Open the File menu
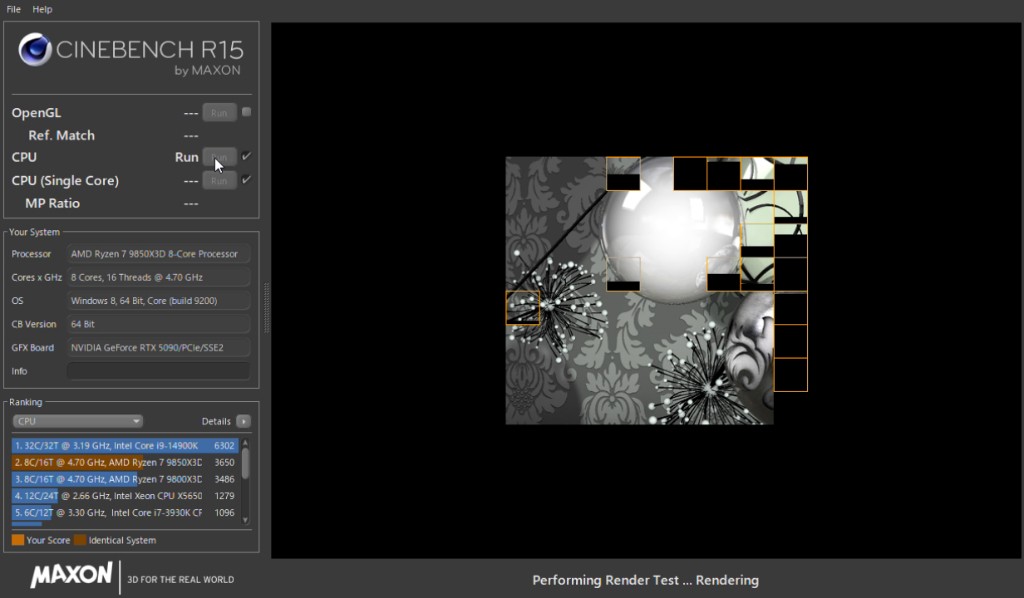This screenshot has height=598, width=1024. (14, 9)
